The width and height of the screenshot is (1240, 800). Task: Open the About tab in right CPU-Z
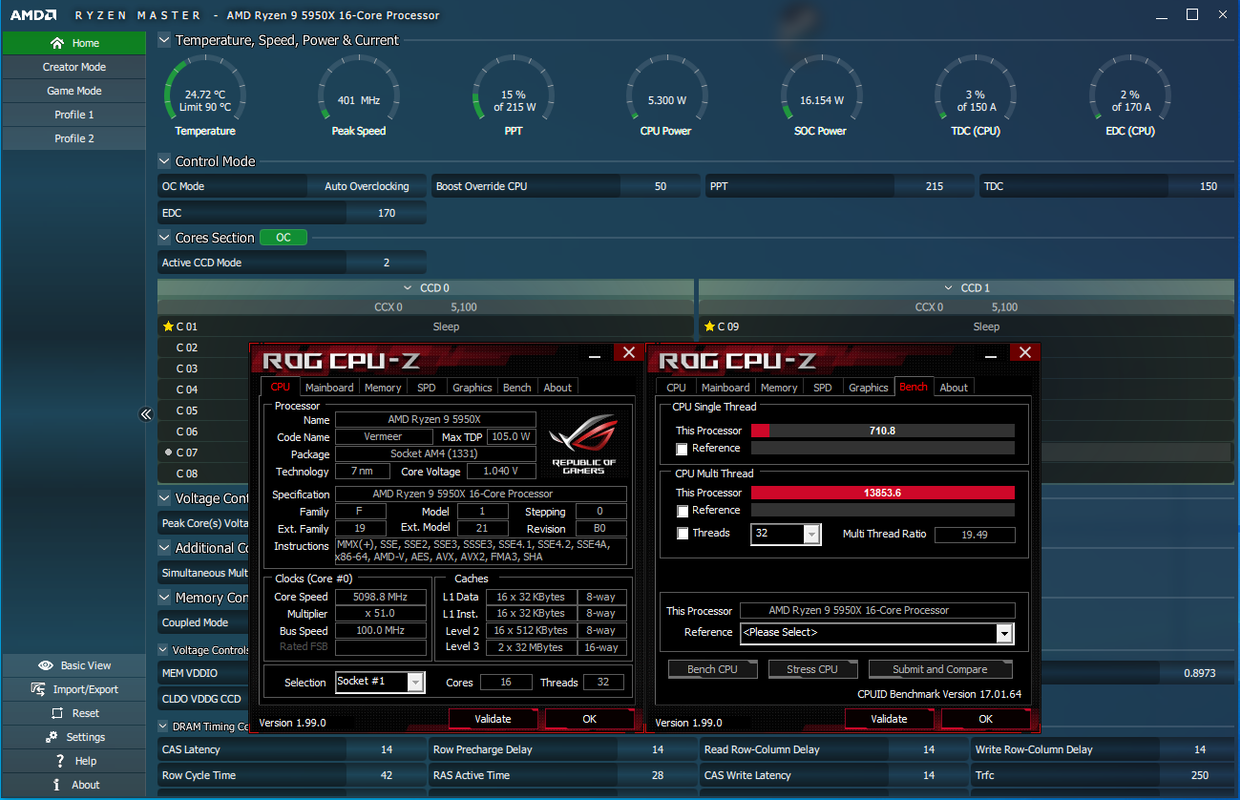(x=954, y=387)
